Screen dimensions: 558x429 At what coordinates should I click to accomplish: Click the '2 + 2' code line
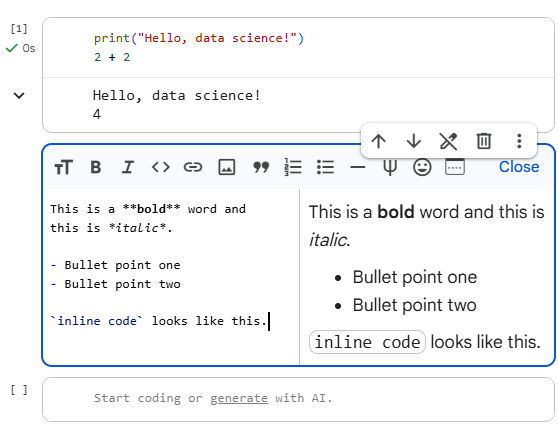tap(112, 57)
